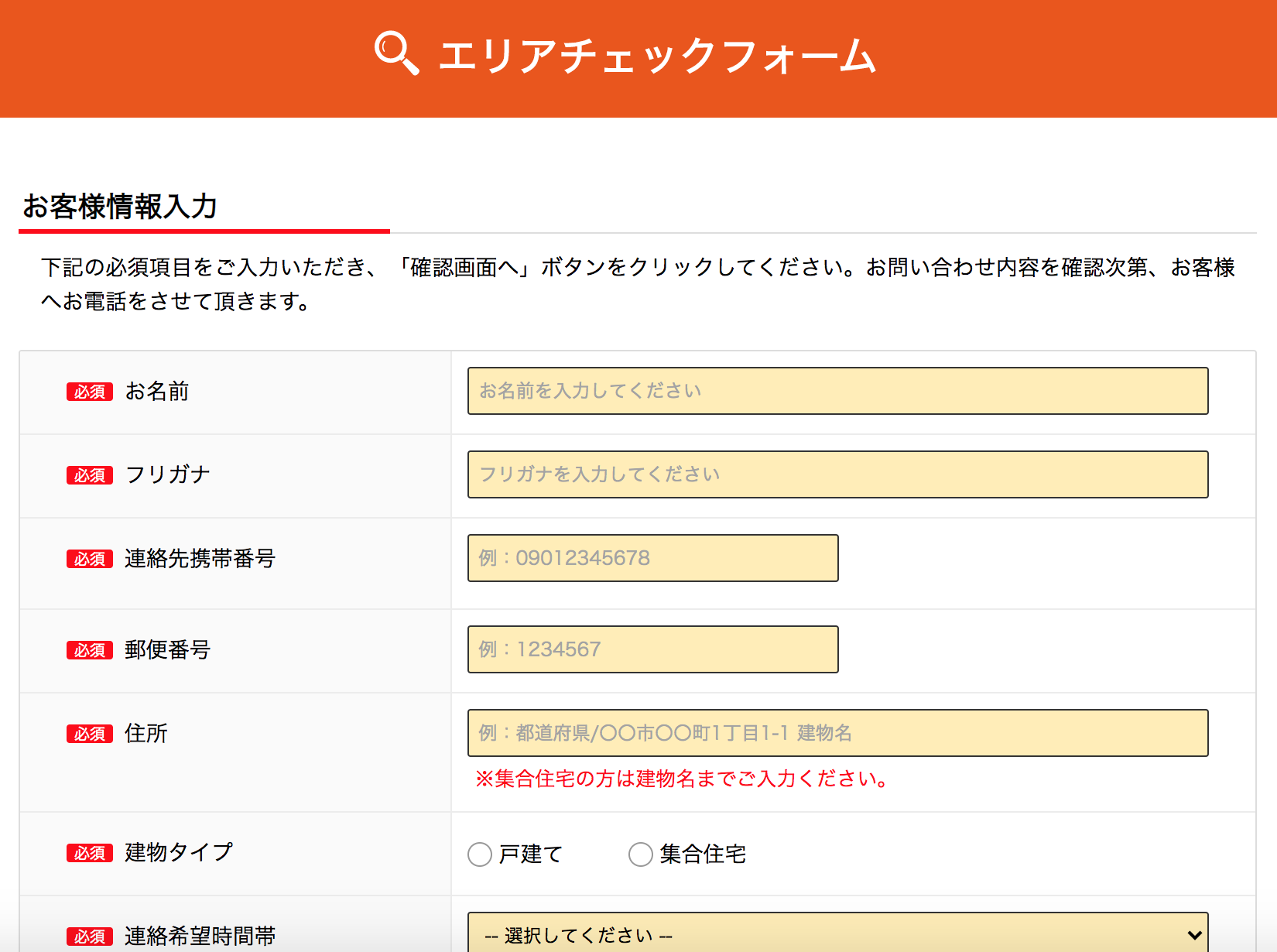1277x952 pixels.
Task: Click the dropdown arrow for contact time
Action: click(1194, 935)
